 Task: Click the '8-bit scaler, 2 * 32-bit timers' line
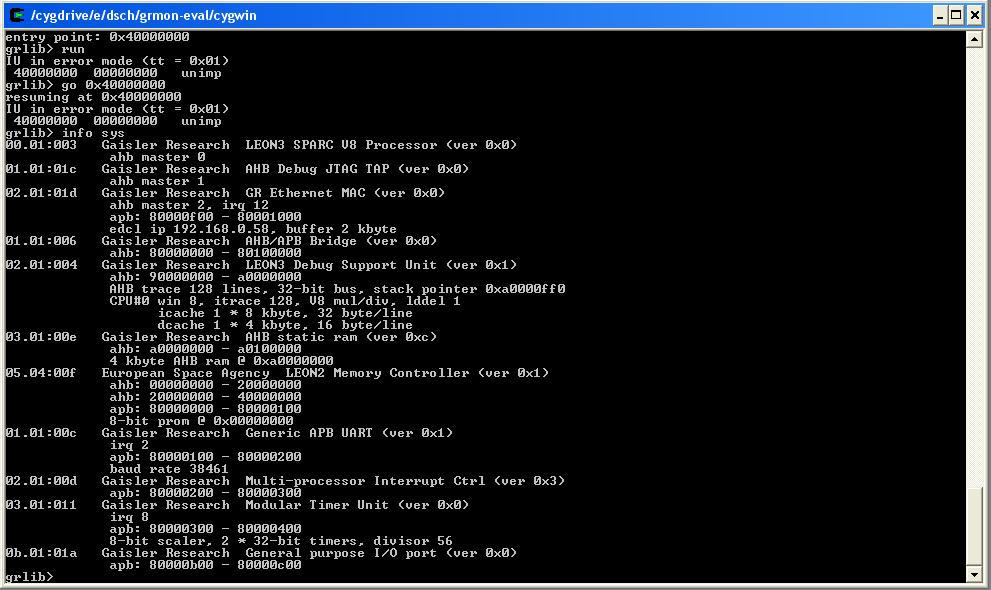(281, 541)
